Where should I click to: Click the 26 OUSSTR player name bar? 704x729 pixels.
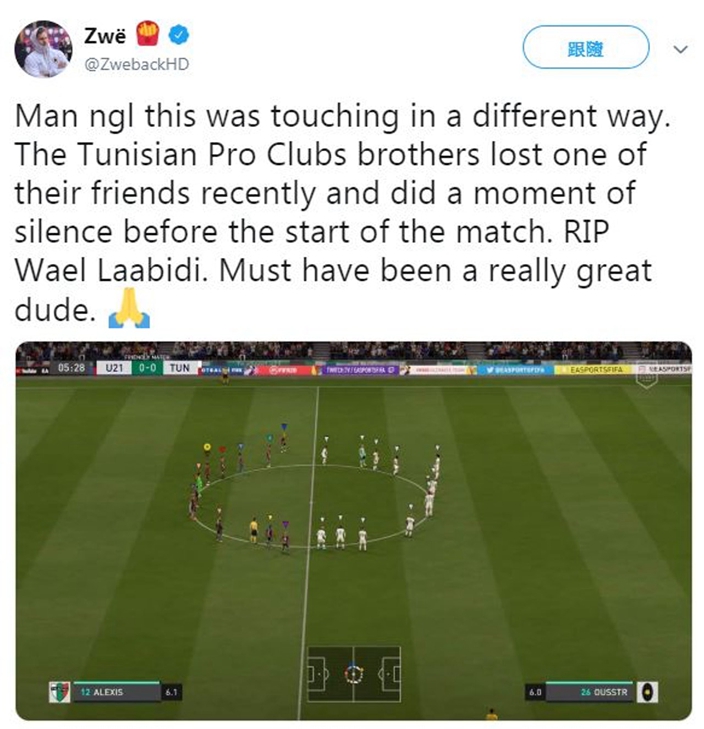[x=588, y=692]
